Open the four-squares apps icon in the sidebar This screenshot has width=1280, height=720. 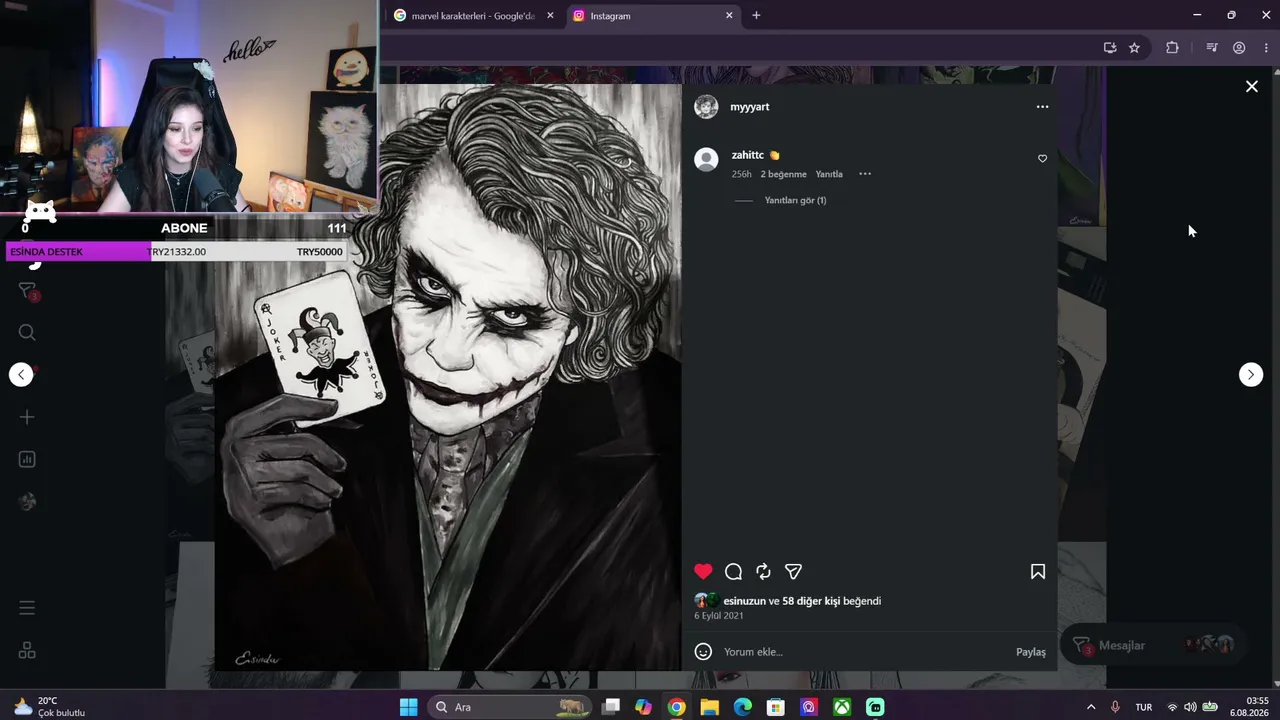(x=27, y=650)
